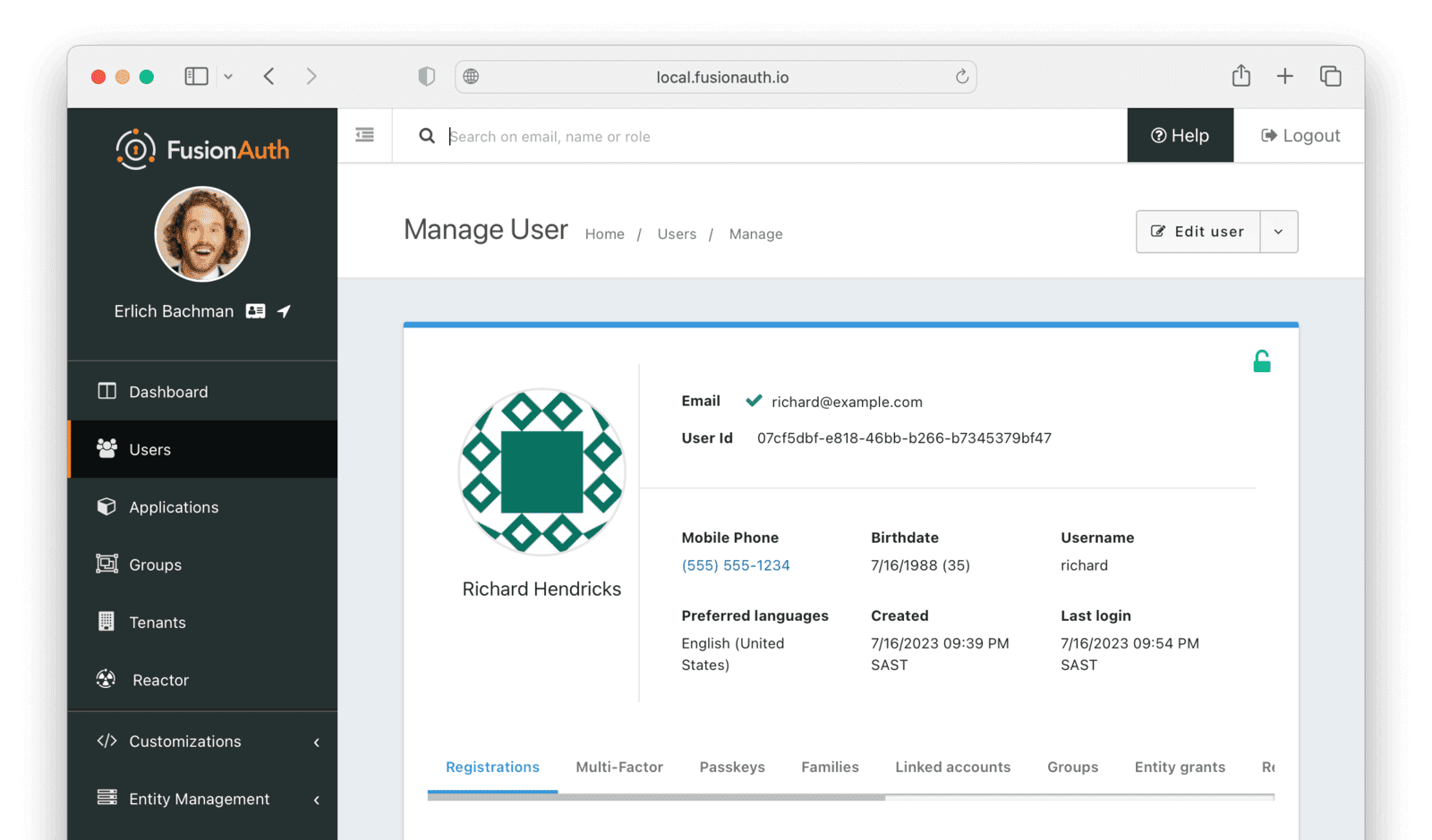Screen dimensions: 1432x840
Task: Click the Groups icon in sidebar
Action: click(x=107, y=564)
